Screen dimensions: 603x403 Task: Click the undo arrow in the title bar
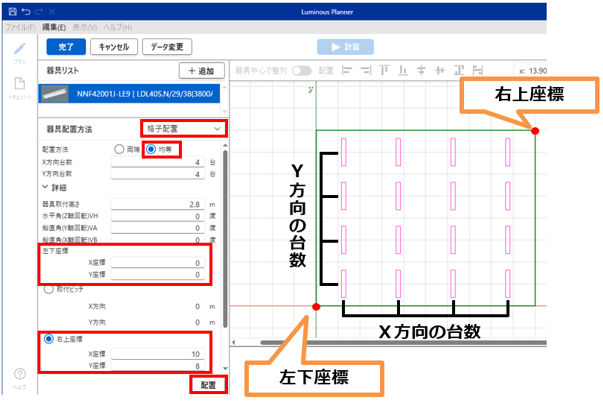click(x=25, y=10)
